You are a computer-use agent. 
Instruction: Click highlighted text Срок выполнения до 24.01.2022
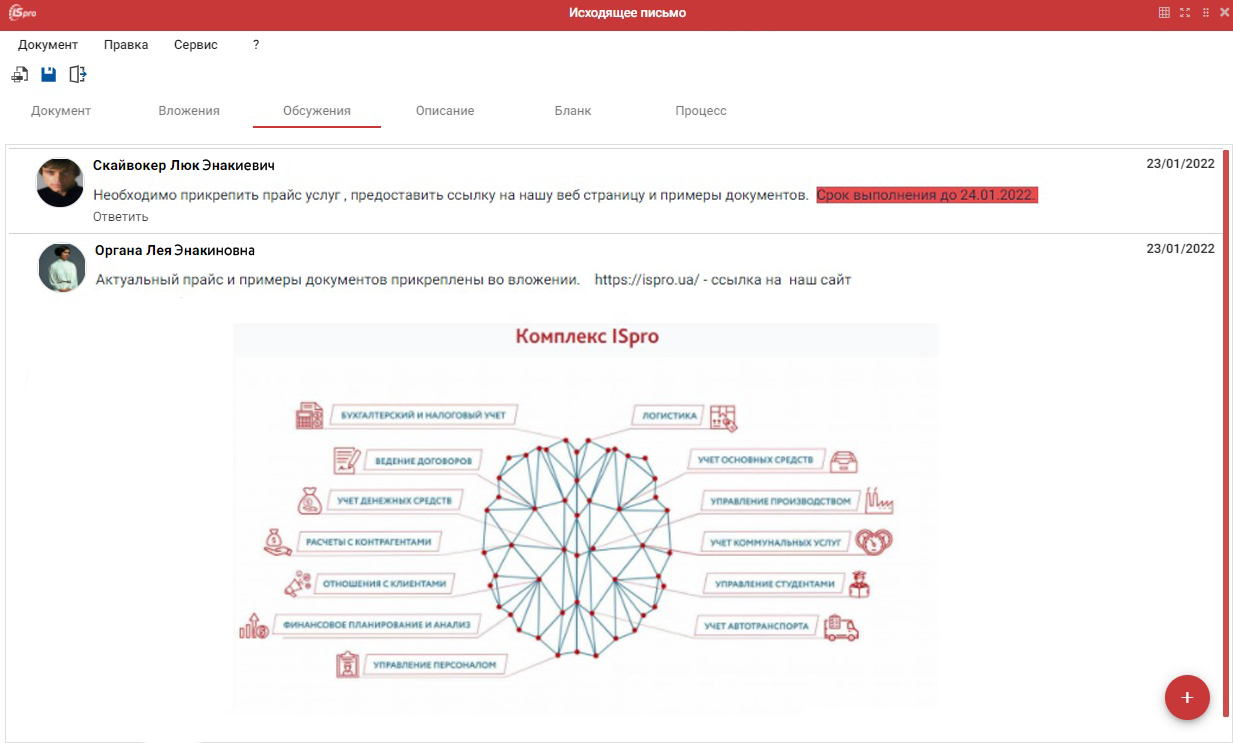click(927, 195)
